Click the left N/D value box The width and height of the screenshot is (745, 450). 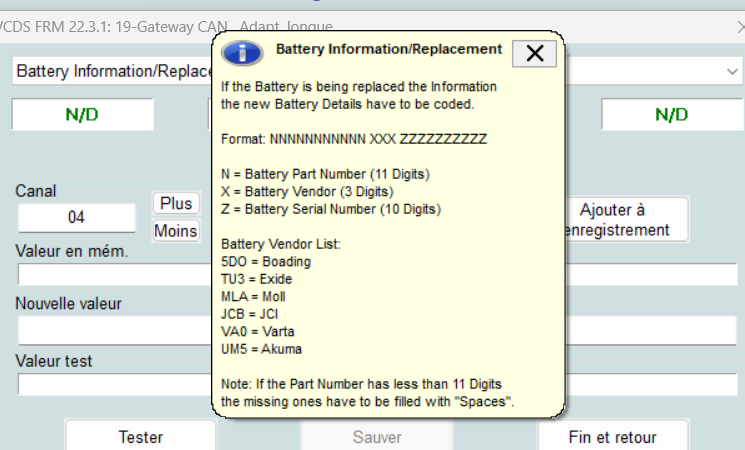[82, 115]
